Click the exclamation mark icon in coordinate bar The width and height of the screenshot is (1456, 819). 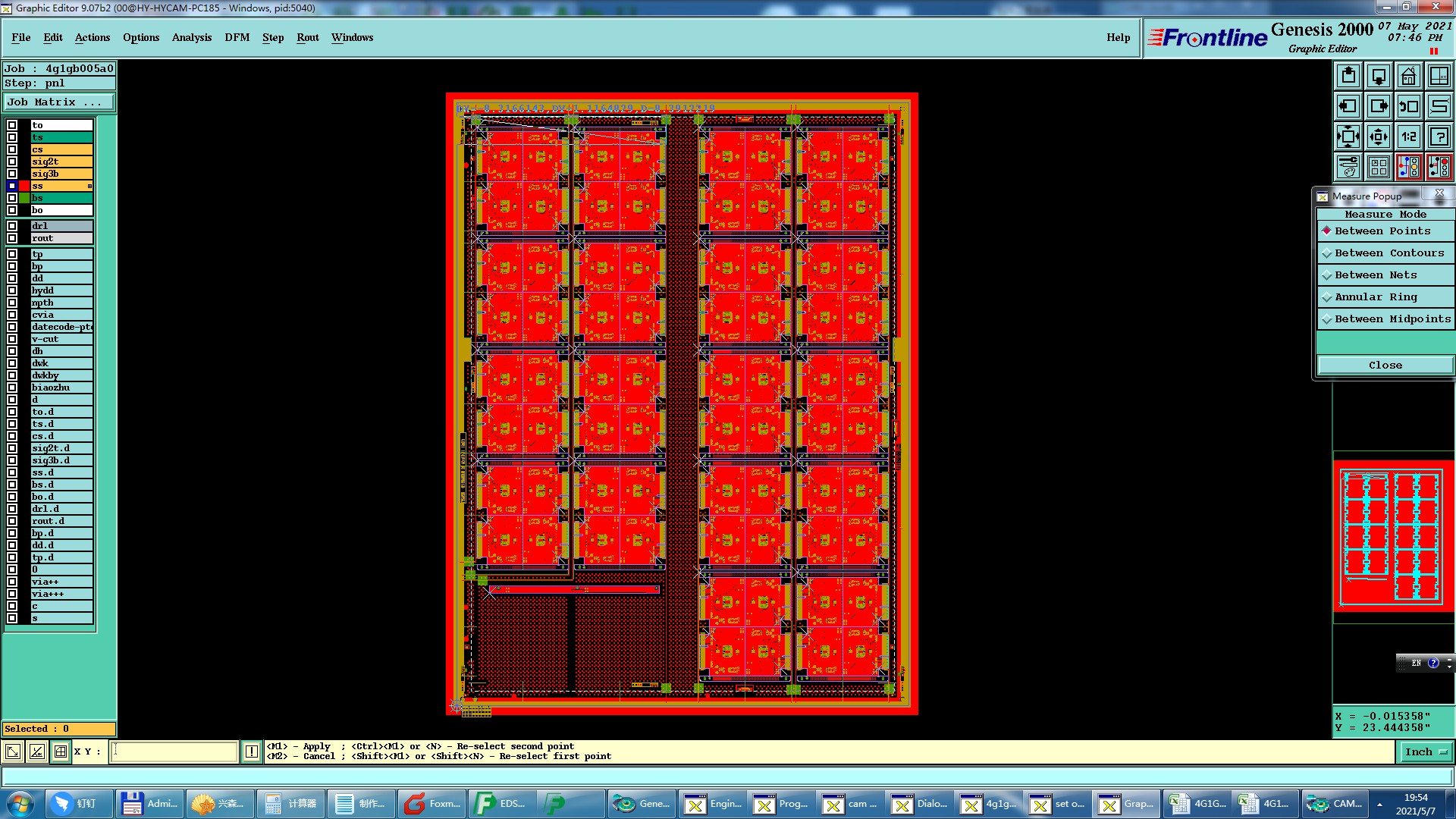coord(252,752)
